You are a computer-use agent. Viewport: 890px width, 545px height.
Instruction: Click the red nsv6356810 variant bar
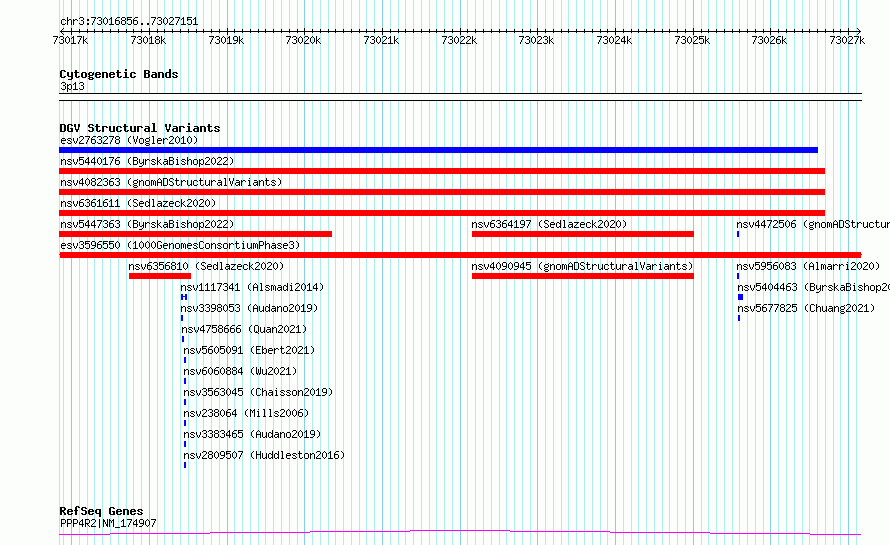click(159, 276)
